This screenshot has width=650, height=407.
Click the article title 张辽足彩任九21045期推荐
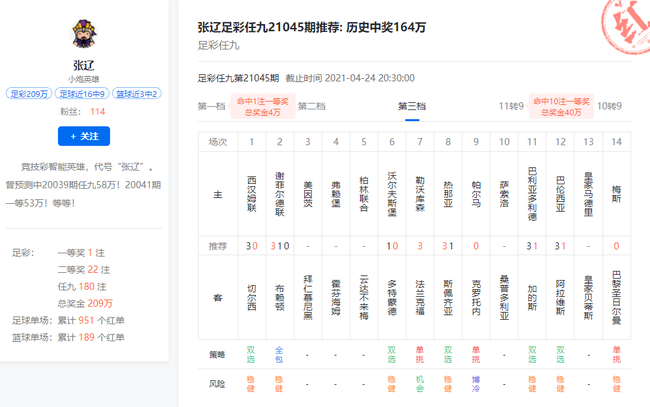click(x=312, y=27)
